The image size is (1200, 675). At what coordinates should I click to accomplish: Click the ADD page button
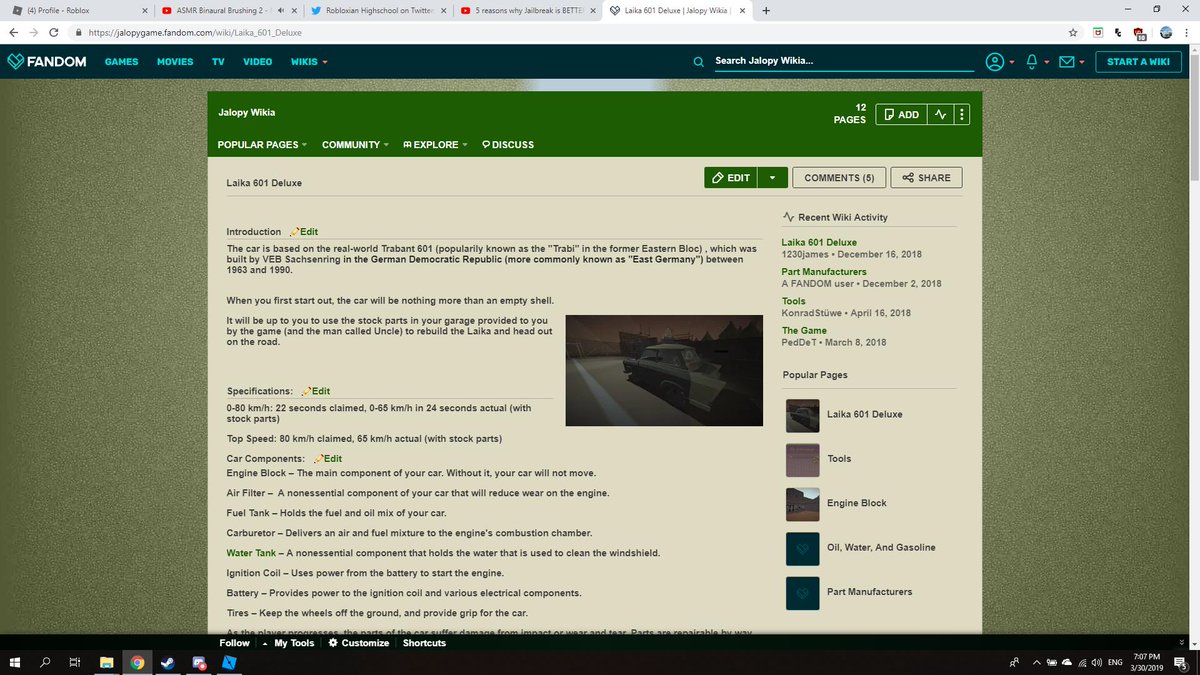click(901, 115)
